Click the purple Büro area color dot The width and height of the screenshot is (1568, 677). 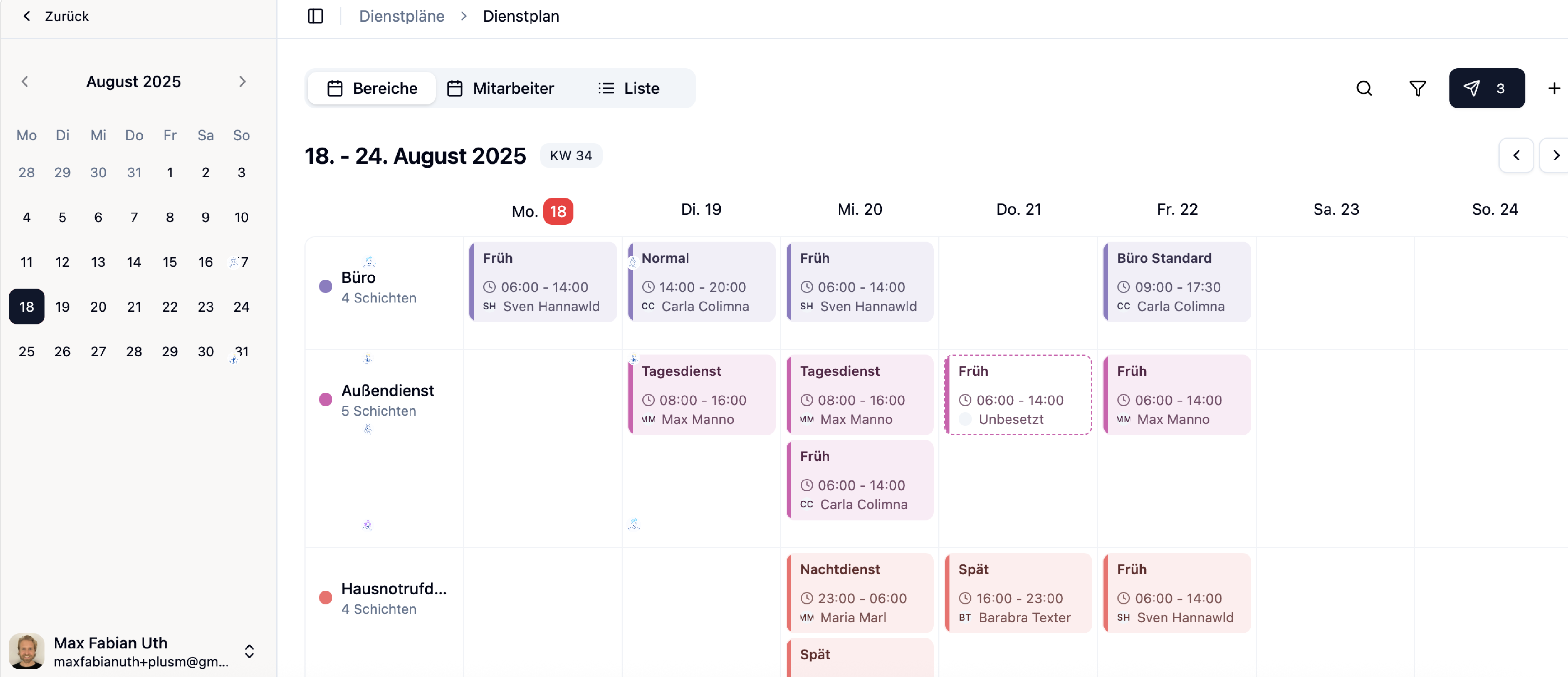[326, 286]
